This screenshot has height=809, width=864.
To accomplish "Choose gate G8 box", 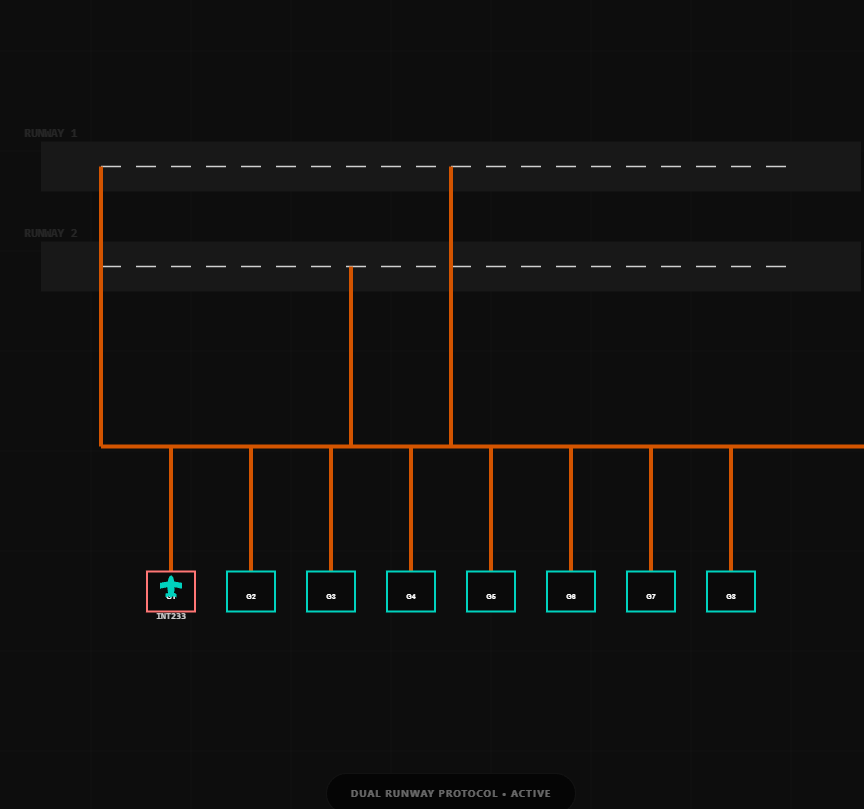I will point(731,591).
